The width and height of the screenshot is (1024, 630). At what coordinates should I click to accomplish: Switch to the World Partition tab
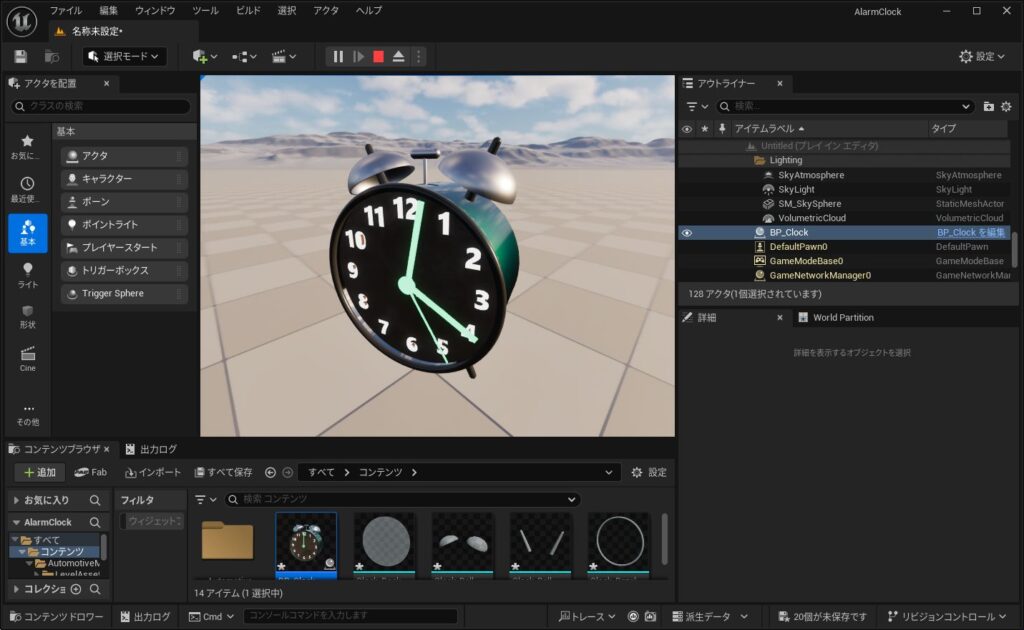(842, 317)
